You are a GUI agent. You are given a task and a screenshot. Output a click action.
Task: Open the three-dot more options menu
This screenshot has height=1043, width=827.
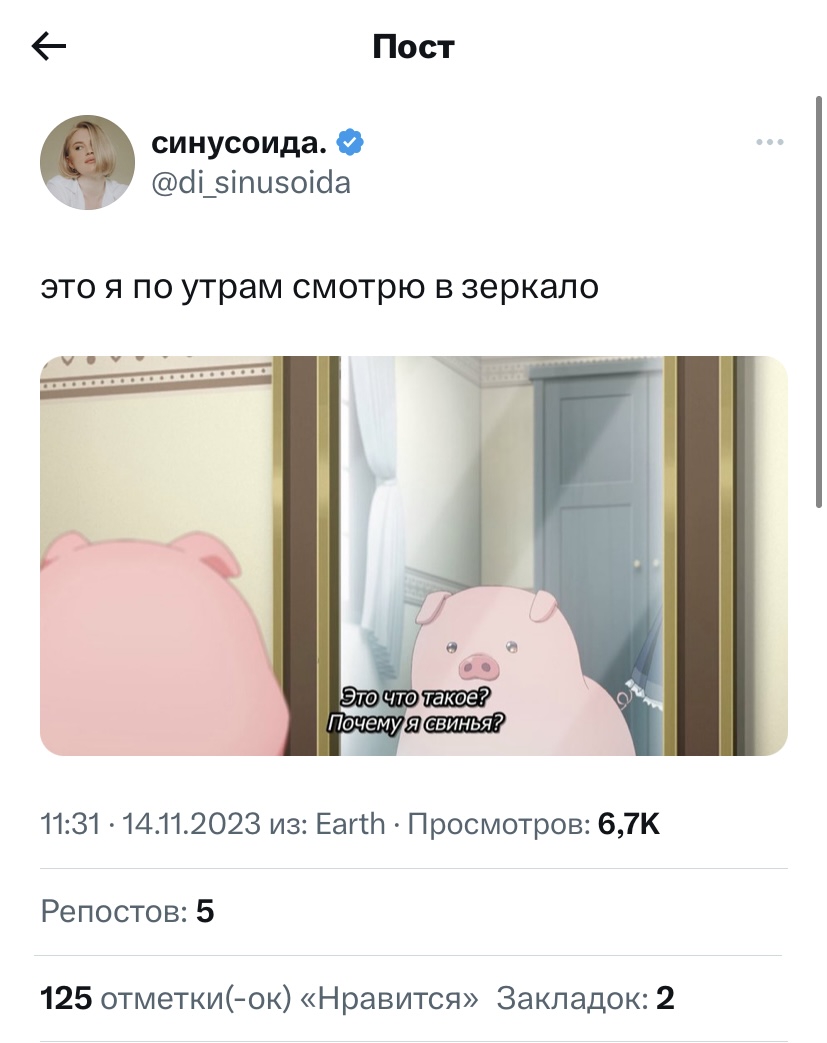(770, 142)
